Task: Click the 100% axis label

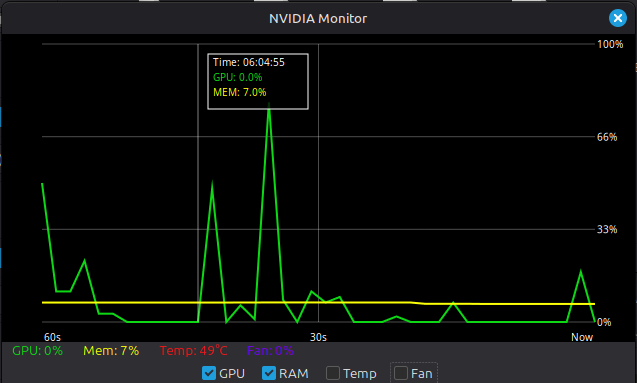Action: 610,44
